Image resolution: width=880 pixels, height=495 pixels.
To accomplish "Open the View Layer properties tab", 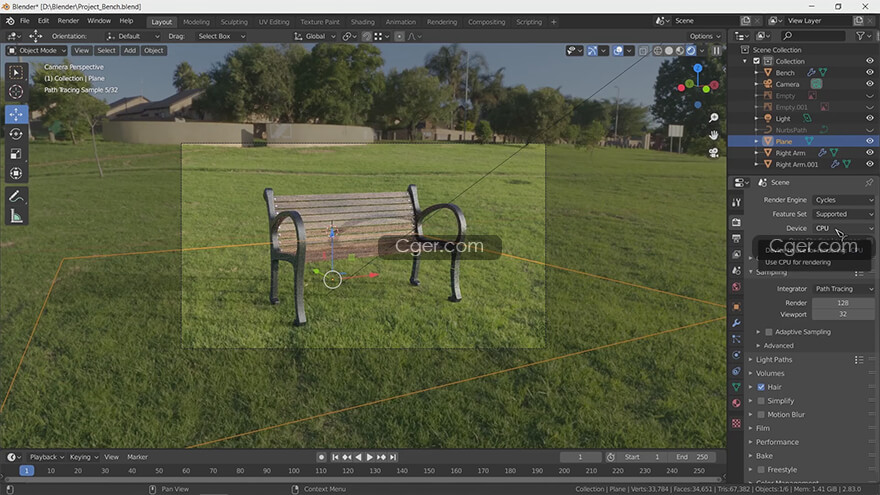I will (736, 255).
